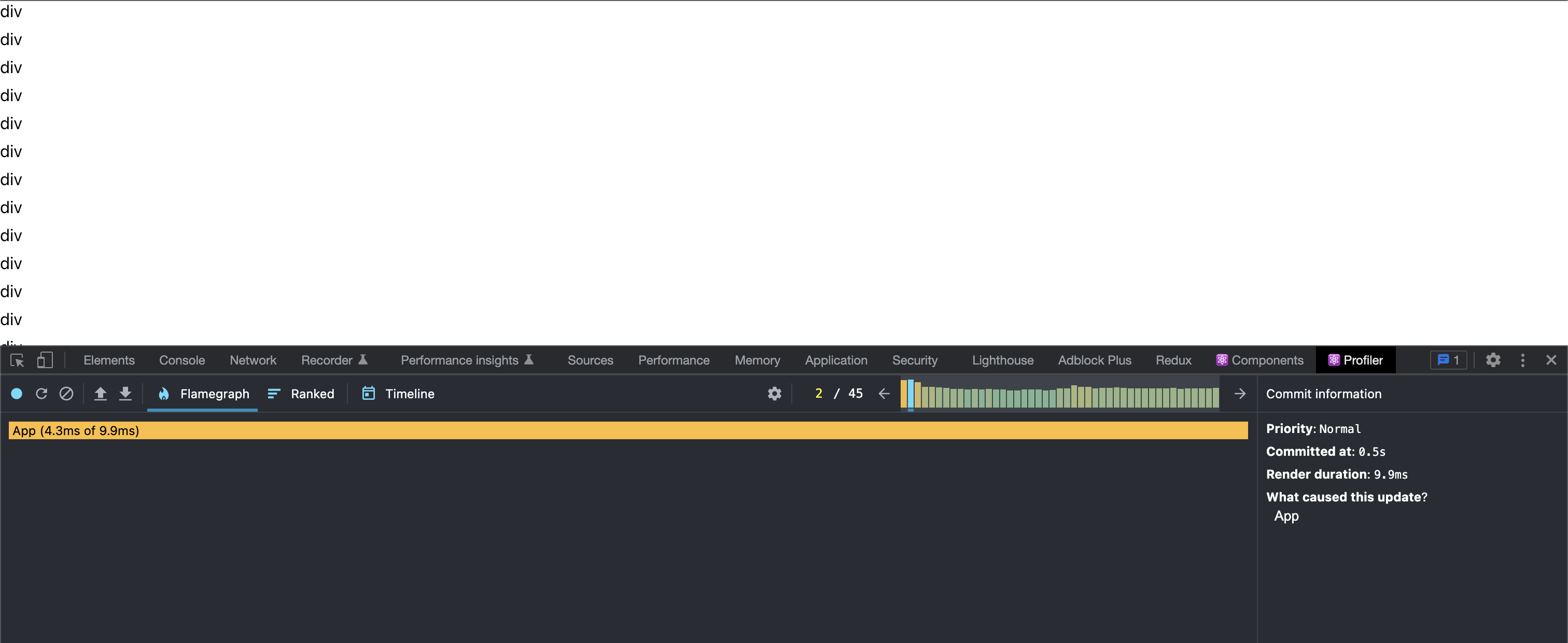1568x643 pixels.
Task: Go to next commit arrow
Action: click(x=1240, y=394)
